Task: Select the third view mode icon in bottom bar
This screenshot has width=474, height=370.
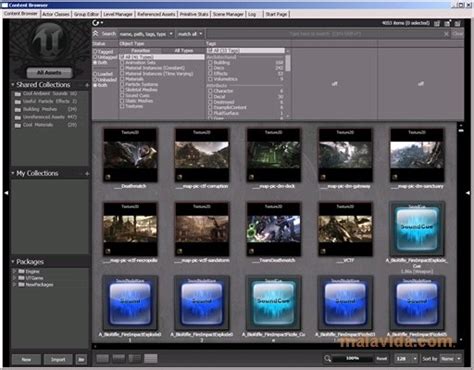Action: tap(135, 358)
